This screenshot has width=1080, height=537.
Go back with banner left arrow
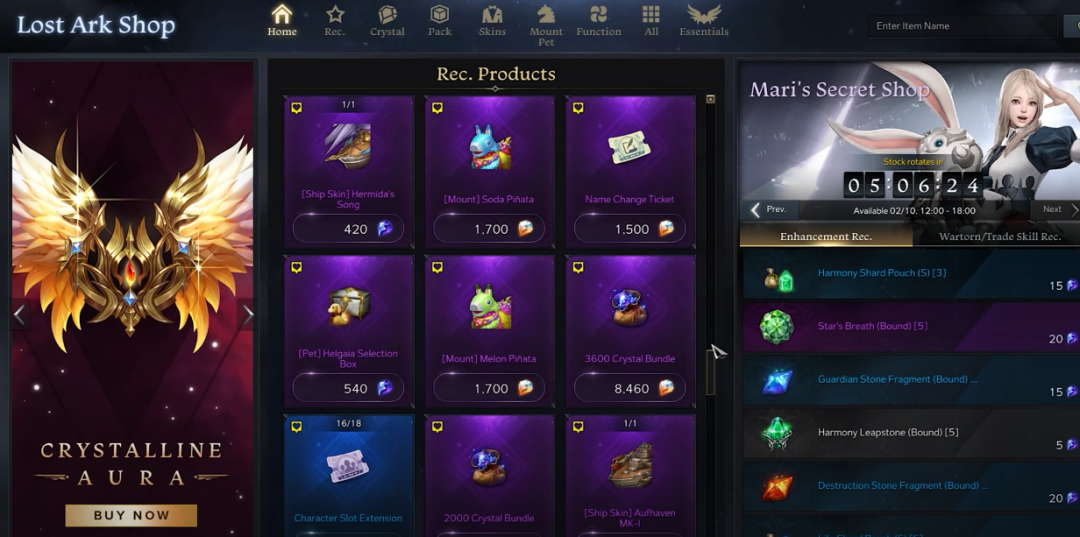coord(19,315)
